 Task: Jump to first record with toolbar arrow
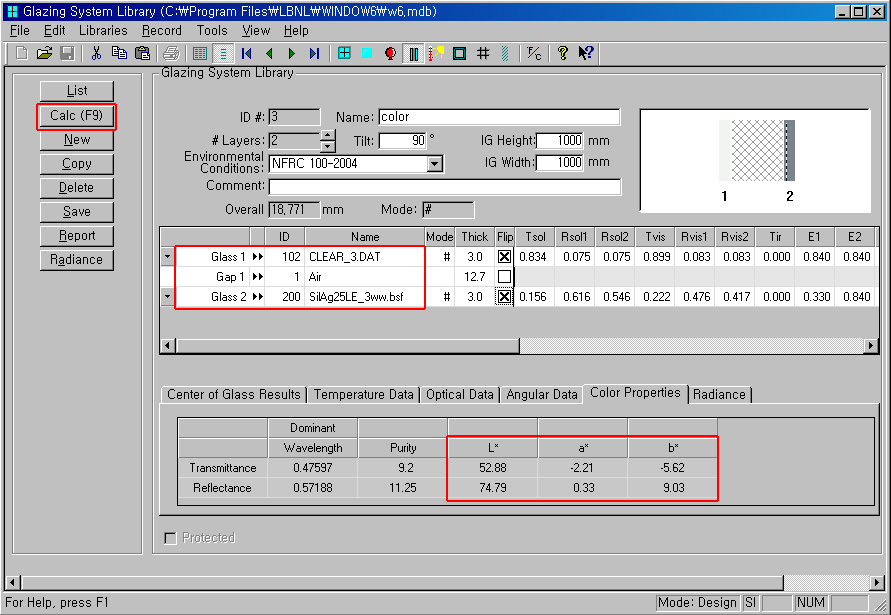coord(246,53)
